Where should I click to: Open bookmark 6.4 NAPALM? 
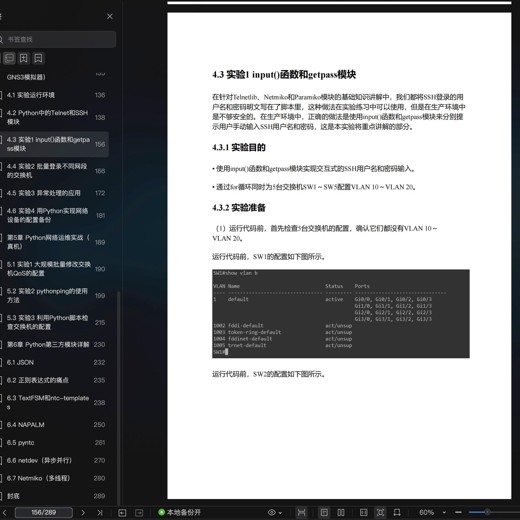[53, 425]
